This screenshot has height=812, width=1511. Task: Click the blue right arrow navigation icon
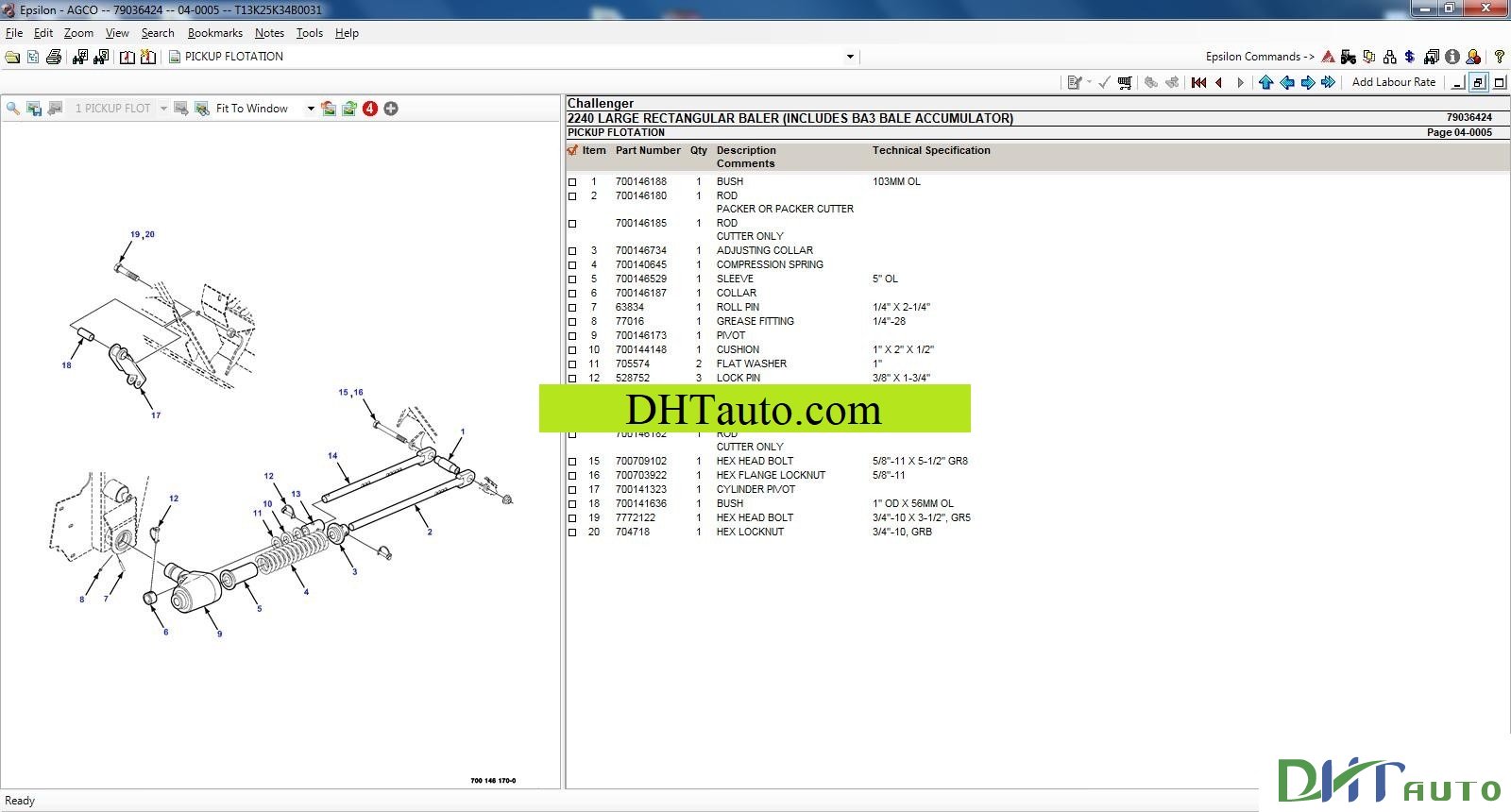[1308, 83]
